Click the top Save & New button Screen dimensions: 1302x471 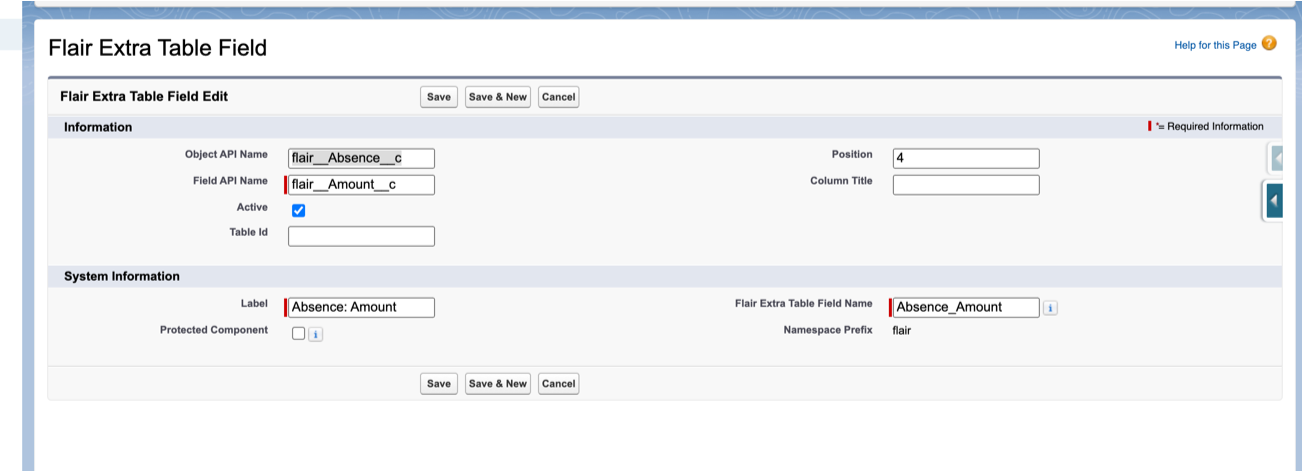pyautogui.click(x=497, y=97)
